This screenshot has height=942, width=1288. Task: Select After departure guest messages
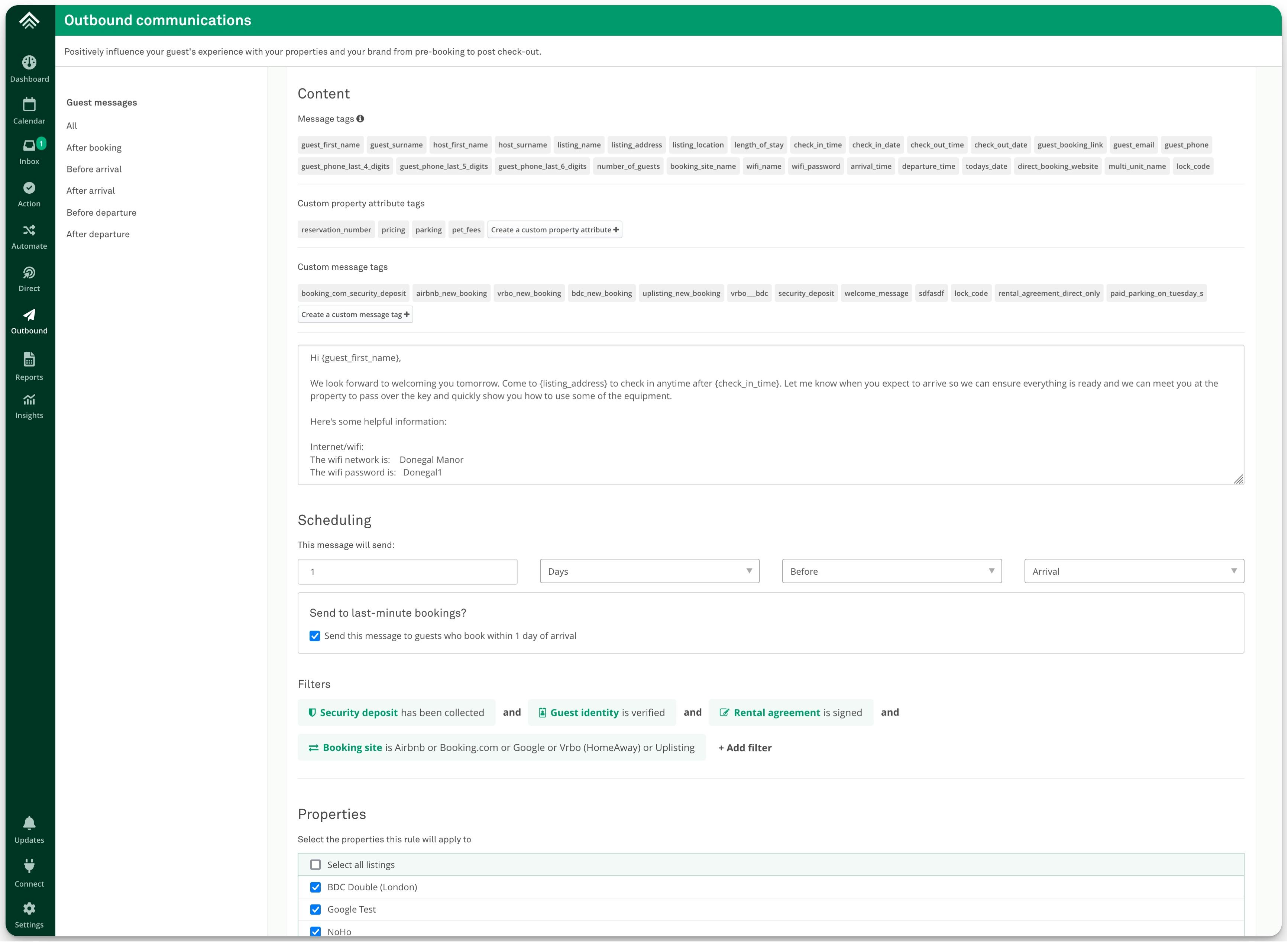pos(98,234)
